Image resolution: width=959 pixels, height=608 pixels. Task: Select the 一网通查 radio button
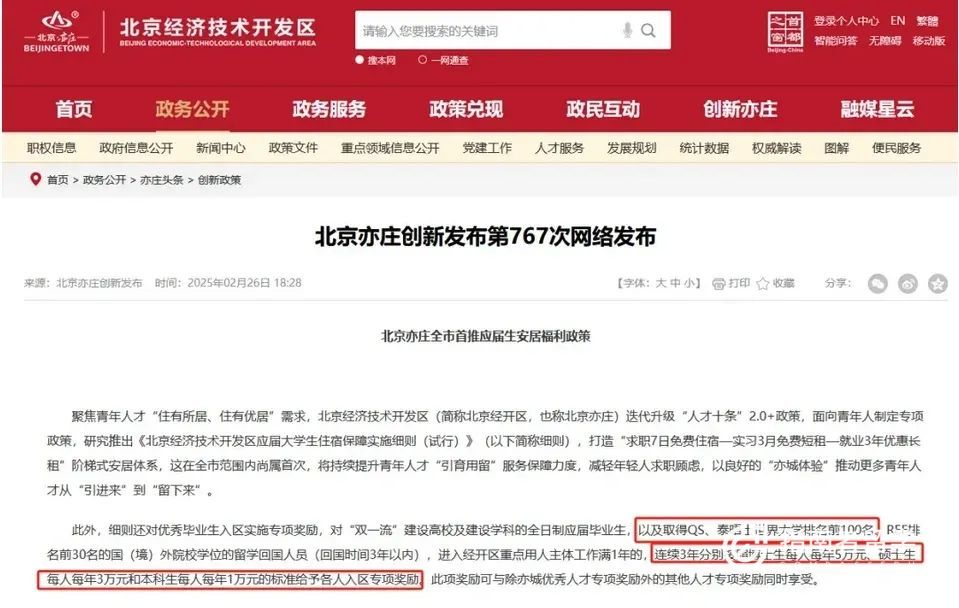pyautogui.click(x=422, y=60)
